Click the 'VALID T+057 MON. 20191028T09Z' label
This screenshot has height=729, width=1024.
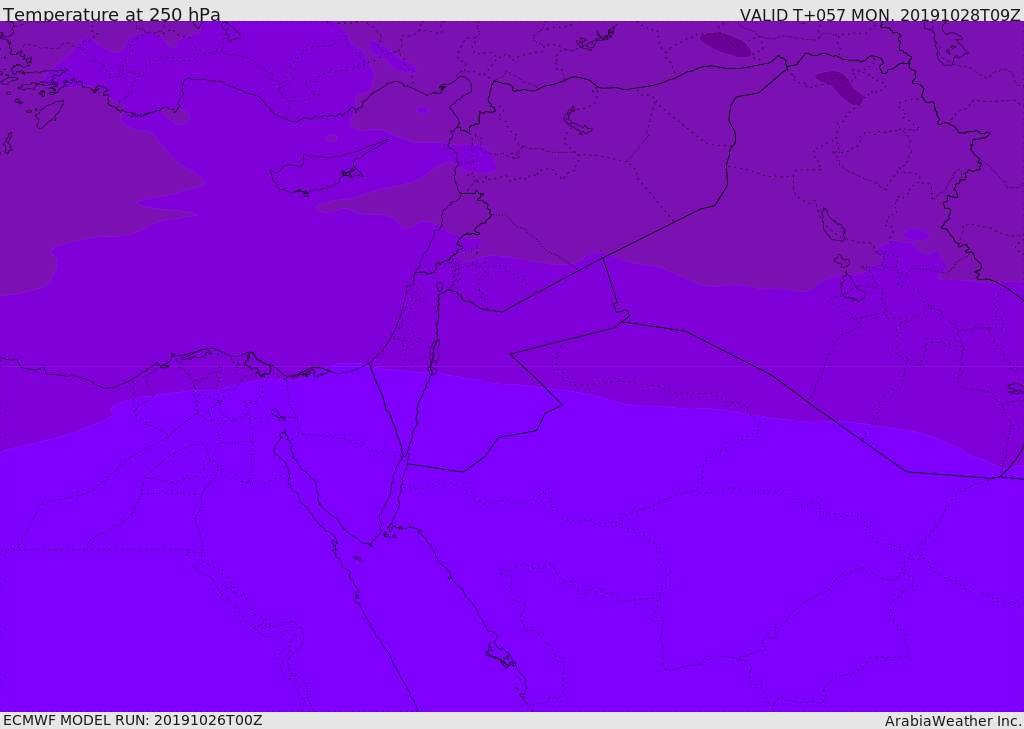(x=880, y=15)
